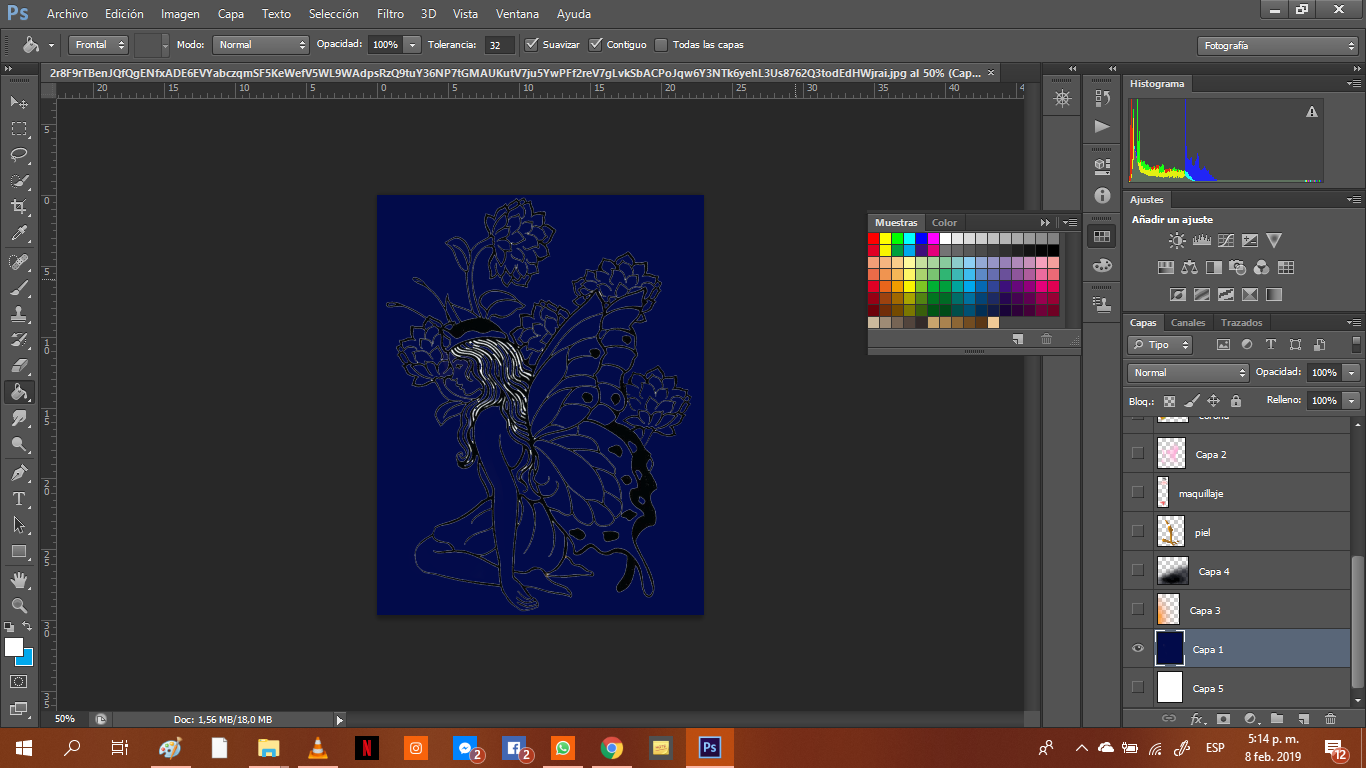Click the 50% zoom field in status bar

[66, 719]
